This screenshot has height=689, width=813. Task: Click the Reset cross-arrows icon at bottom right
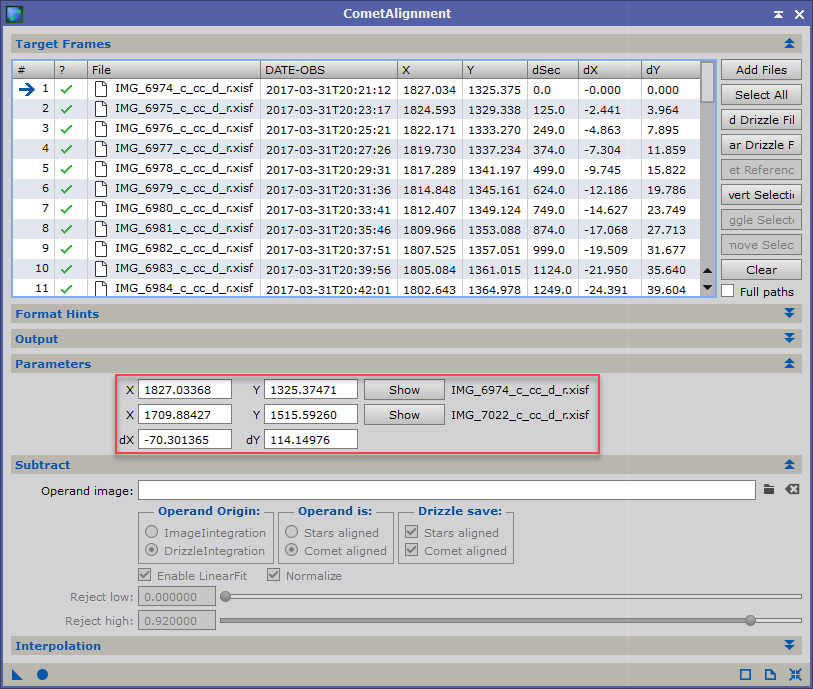(795, 674)
